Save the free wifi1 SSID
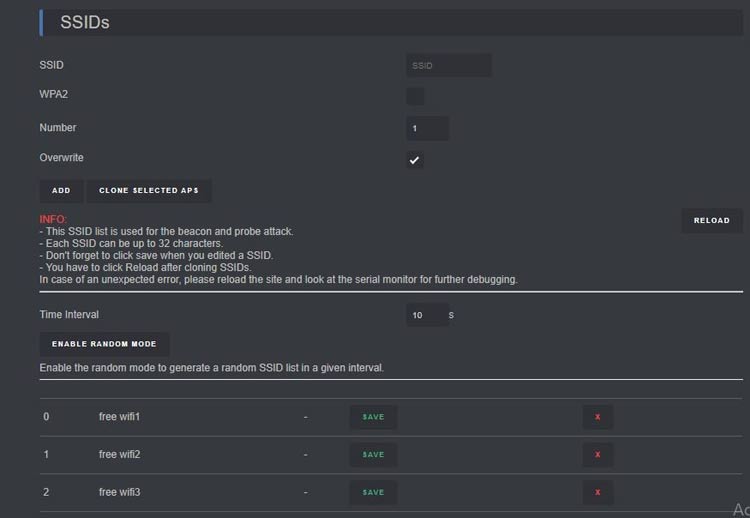750x518 pixels. point(373,417)
